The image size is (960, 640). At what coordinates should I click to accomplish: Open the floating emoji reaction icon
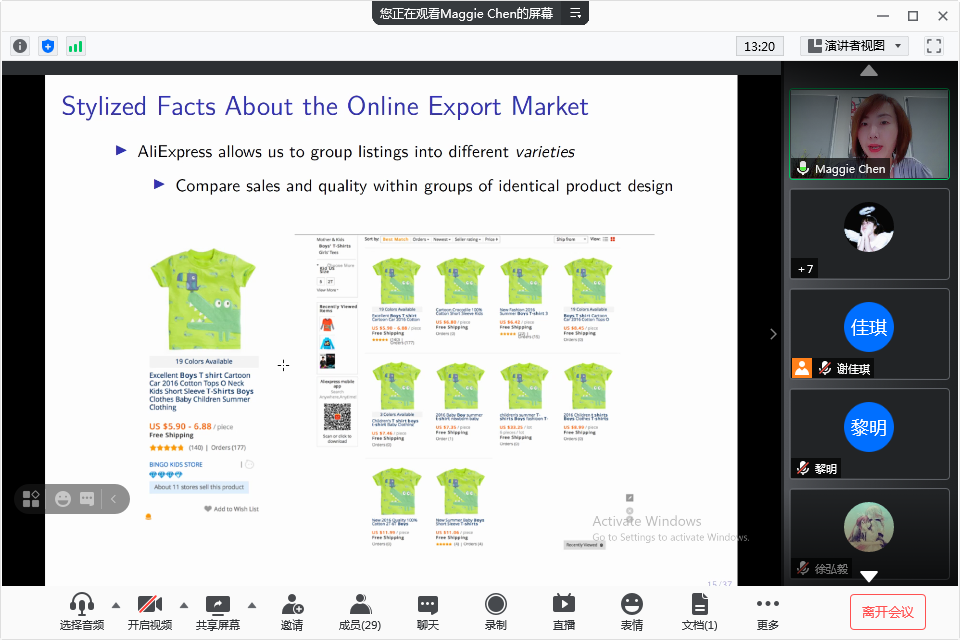click(x=63, y=499)
